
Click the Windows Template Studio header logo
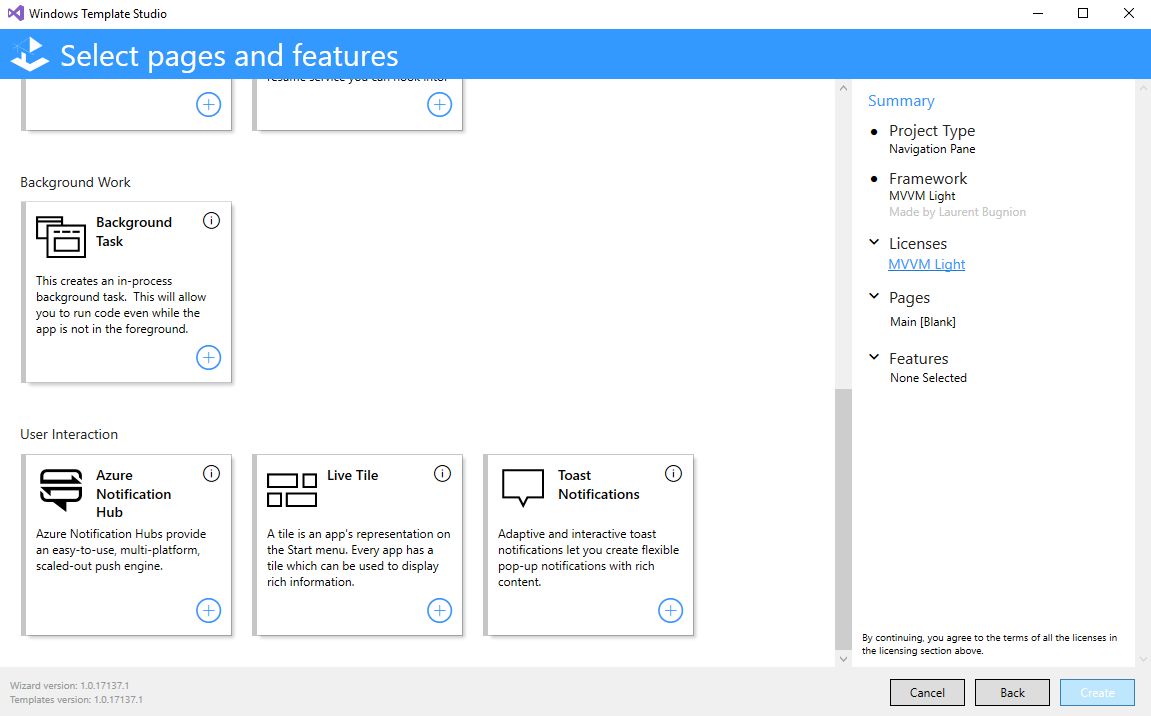30,54
